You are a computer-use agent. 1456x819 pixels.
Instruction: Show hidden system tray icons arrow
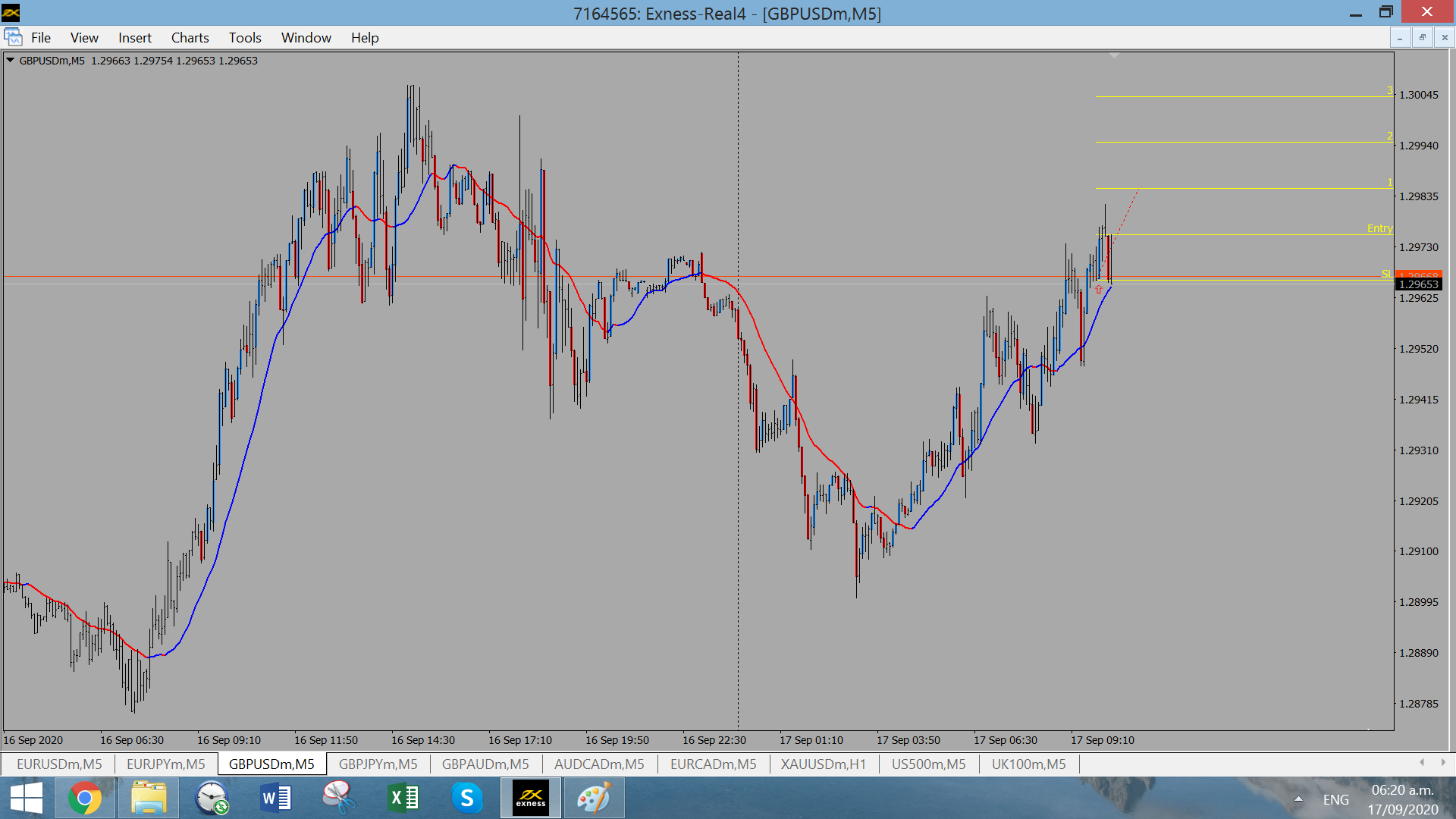[1298, 799]
